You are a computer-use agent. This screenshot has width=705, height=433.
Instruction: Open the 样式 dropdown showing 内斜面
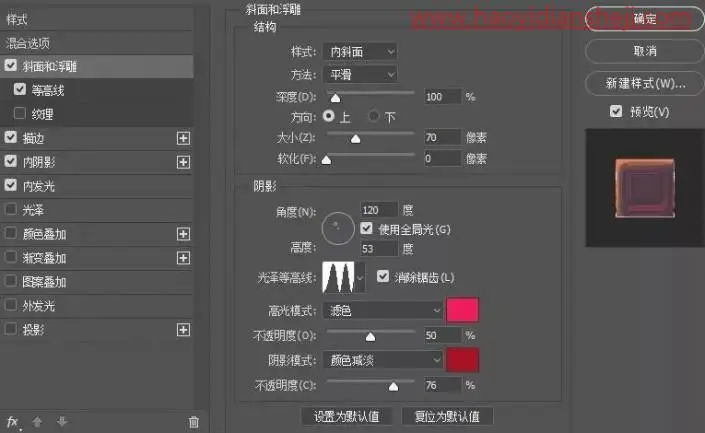[360, 52]
